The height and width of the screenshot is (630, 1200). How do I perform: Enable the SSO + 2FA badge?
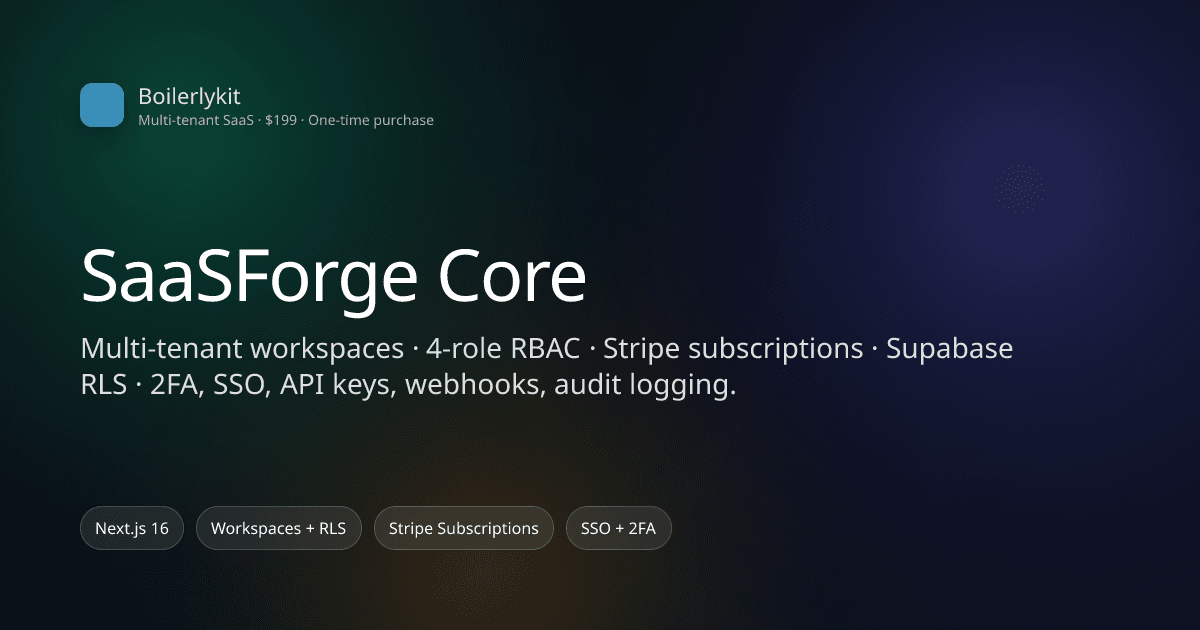tap(618, 528)
